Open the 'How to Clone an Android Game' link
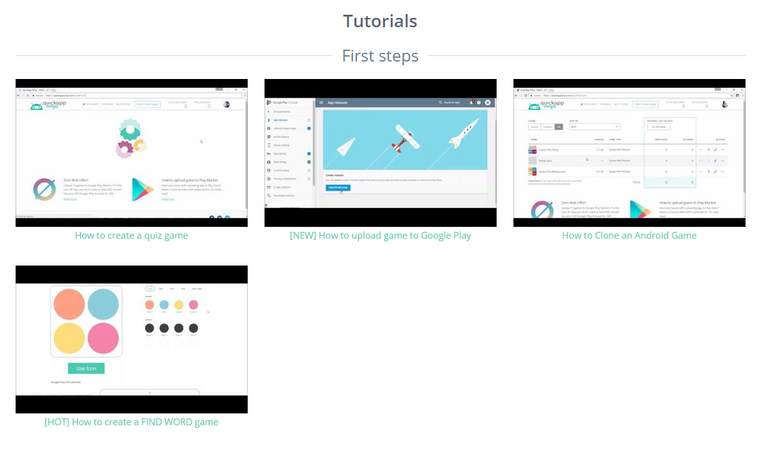The width and height of the screenshot is (768, 450). point(629,236)
